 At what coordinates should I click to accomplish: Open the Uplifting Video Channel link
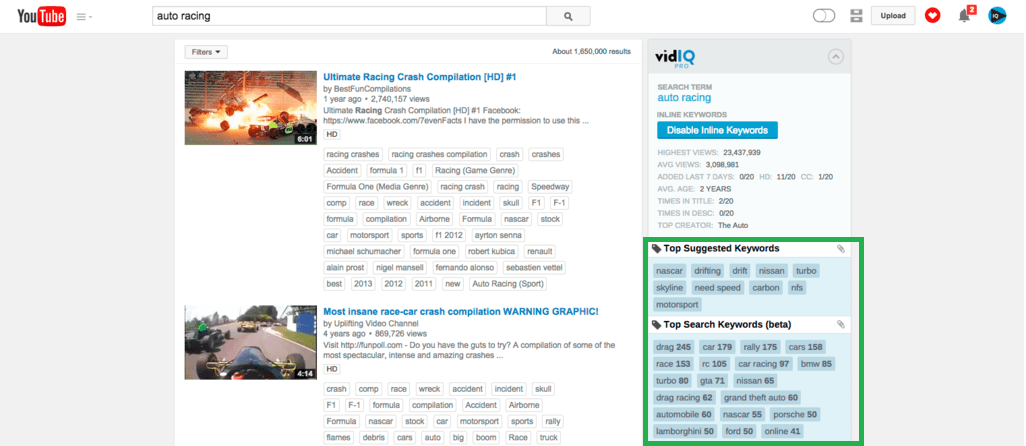click(375, 323)
